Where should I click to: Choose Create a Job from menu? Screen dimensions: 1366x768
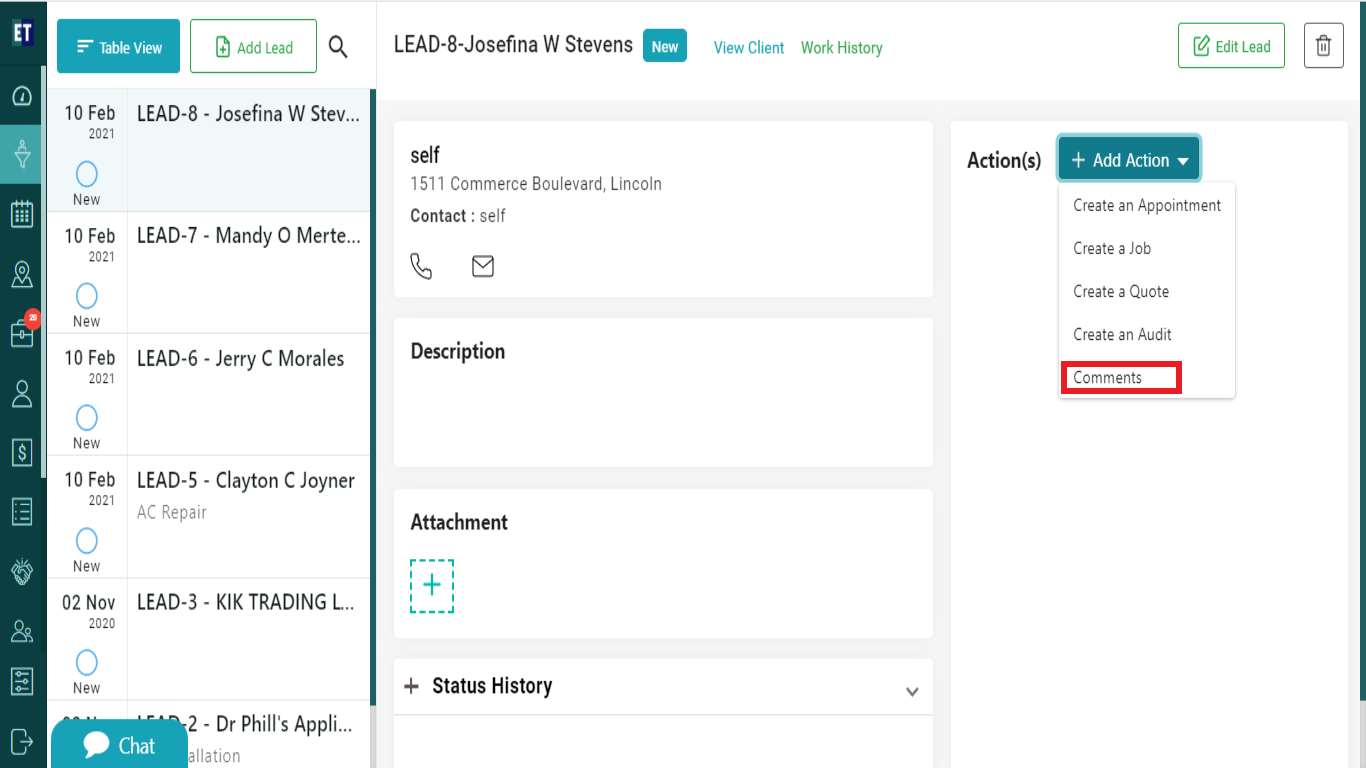[x=1147, y=248]
